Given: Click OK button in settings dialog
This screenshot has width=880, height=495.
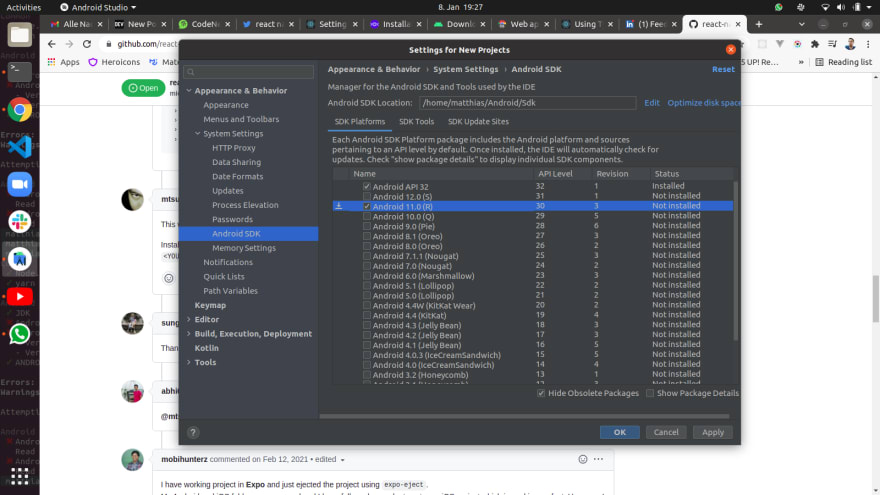Looking at the screenshot, I should pos(620,432).
